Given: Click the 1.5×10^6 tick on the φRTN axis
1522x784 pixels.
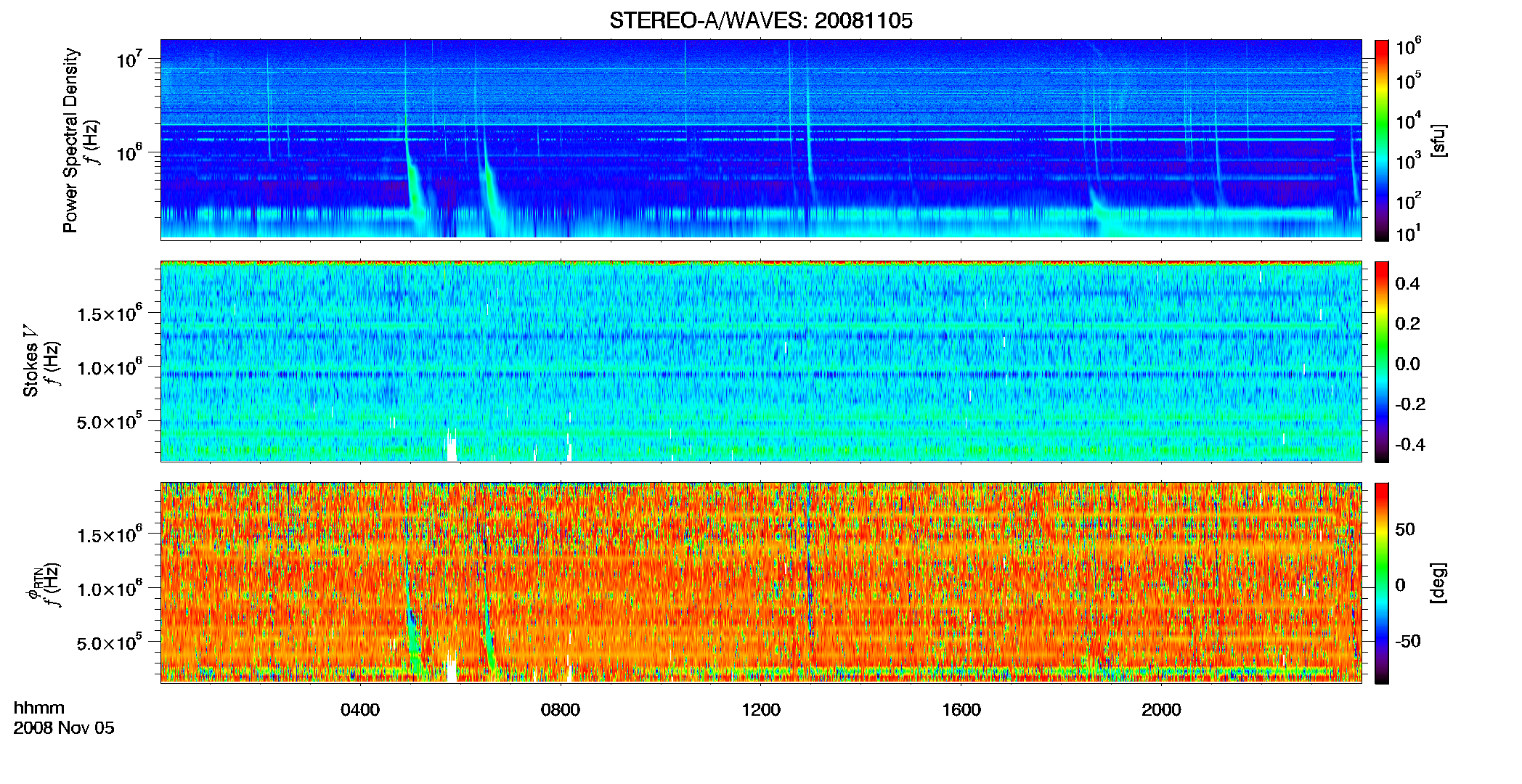Looking at the screenshot, I should [x=109, y=534].
